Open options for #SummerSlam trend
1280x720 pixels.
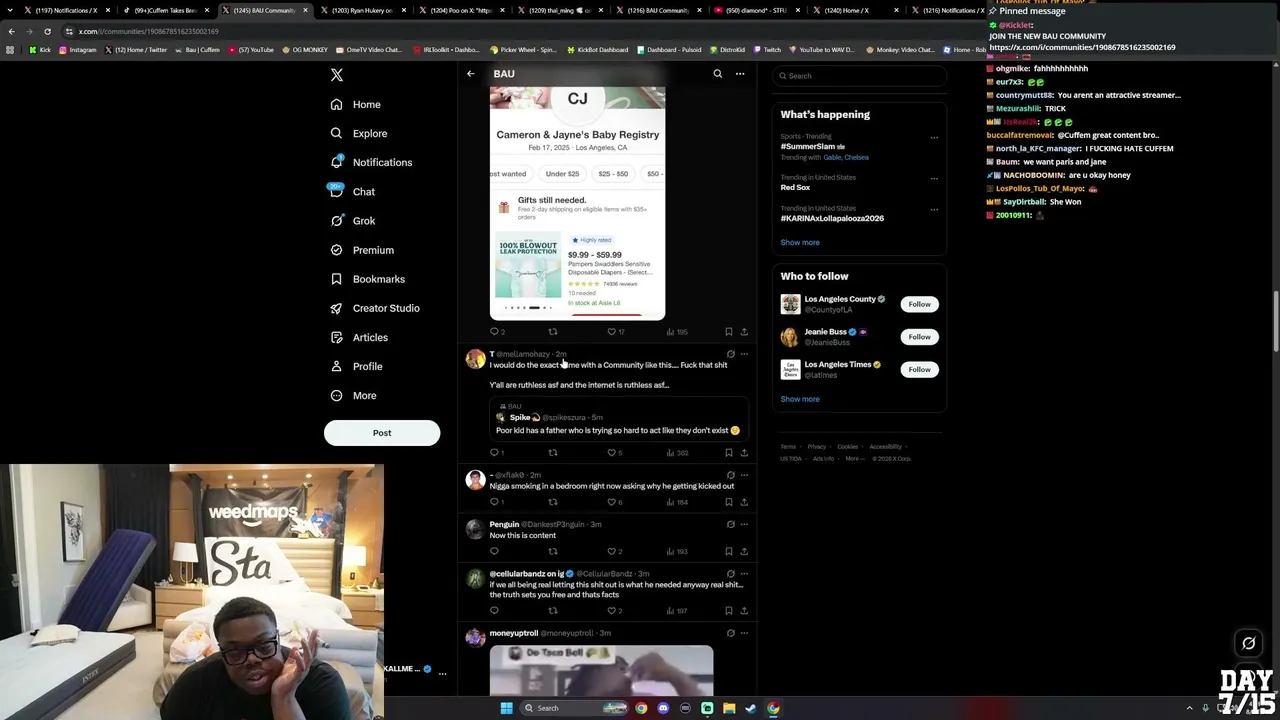point(934,138)
